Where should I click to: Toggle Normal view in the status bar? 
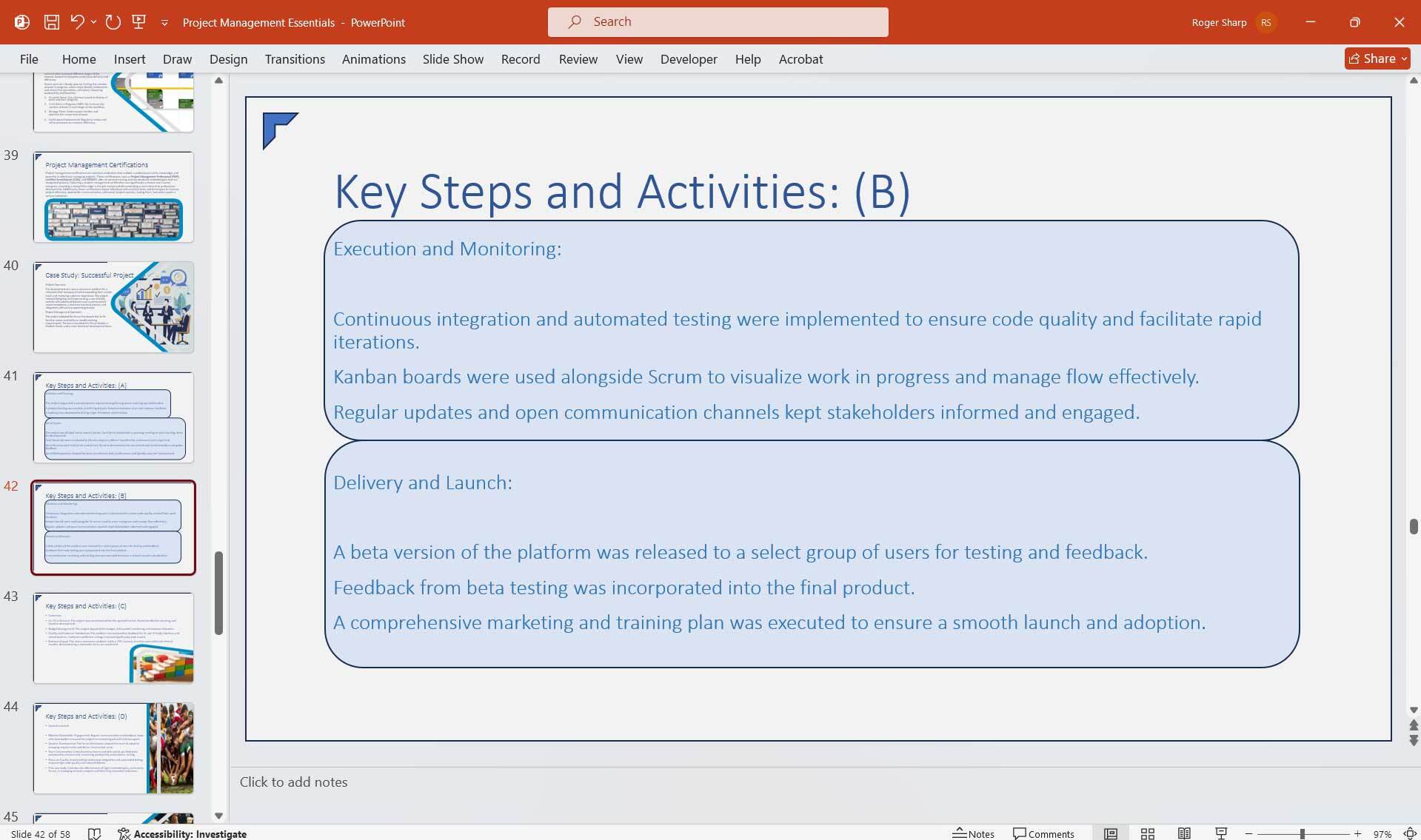(1110, 833)
